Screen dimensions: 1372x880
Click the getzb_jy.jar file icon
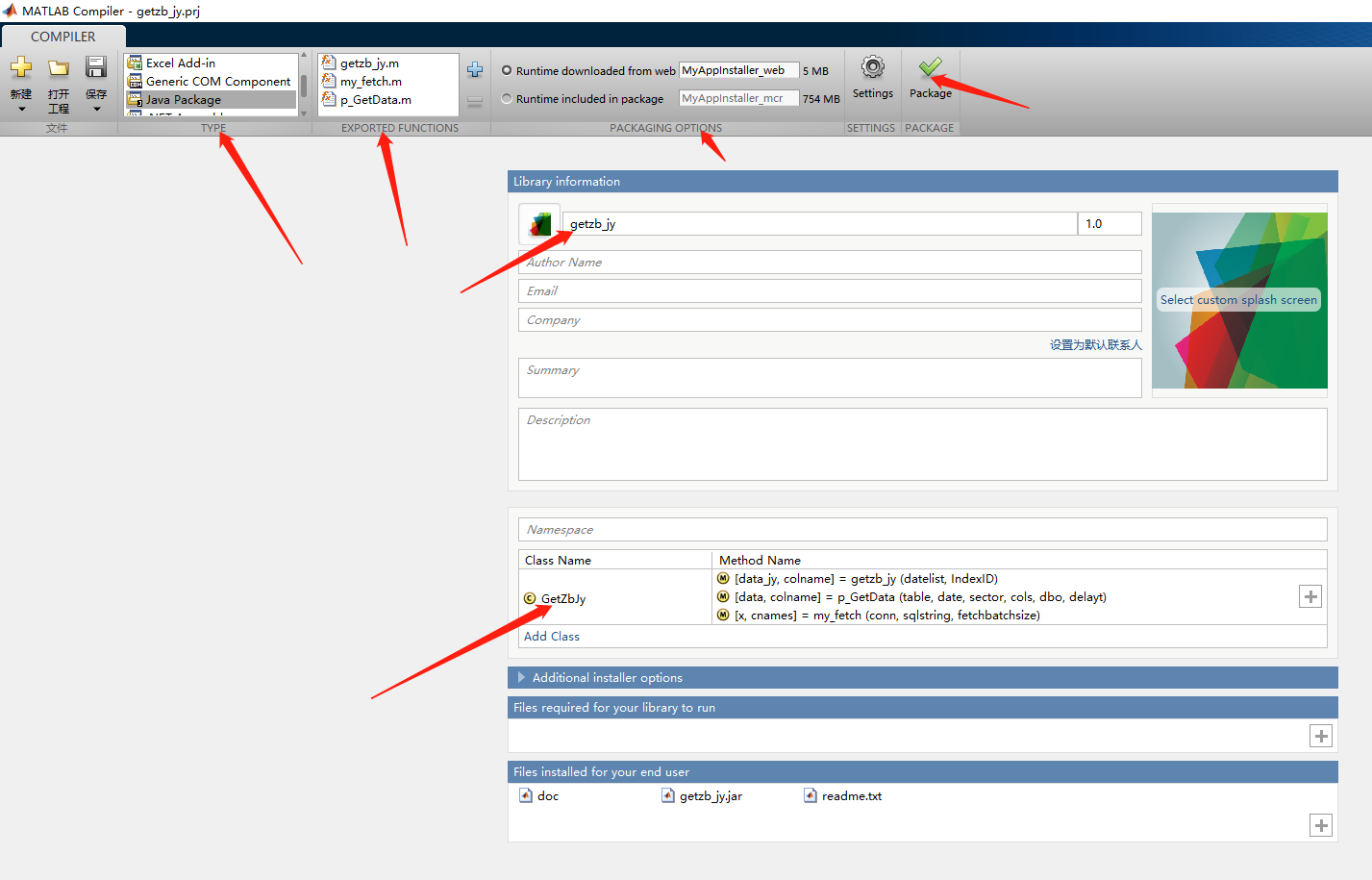[669, 795]
